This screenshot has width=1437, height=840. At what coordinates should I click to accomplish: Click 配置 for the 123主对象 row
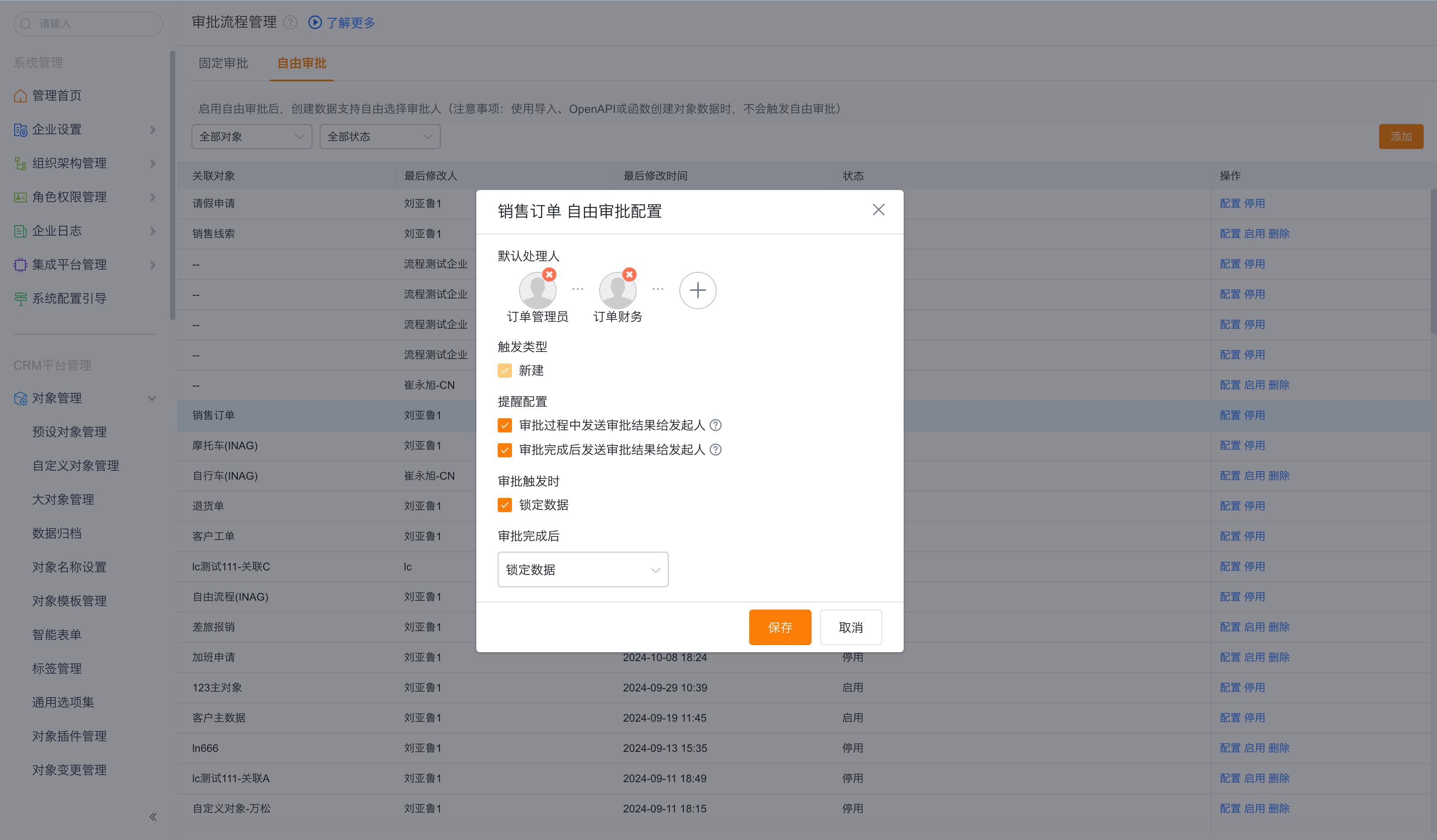click(x=1230, y=687)
